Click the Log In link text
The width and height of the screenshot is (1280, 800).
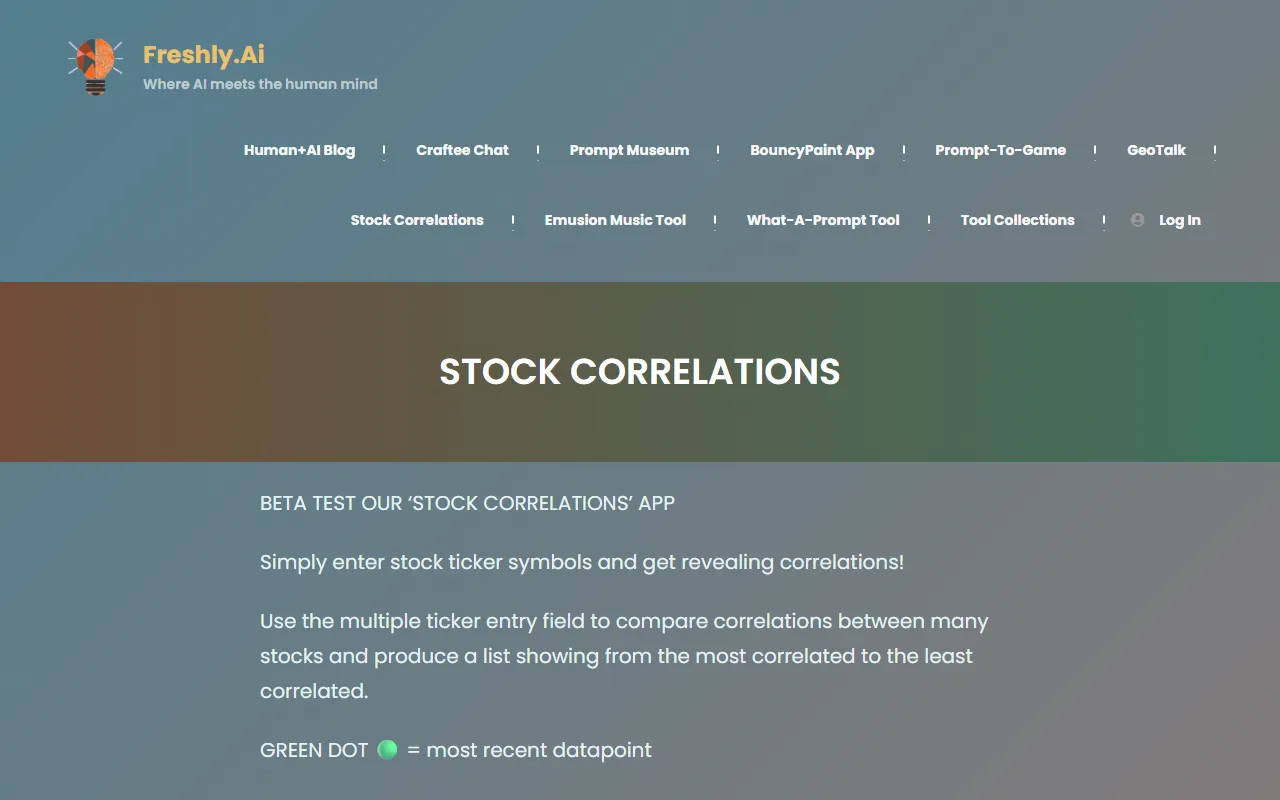point(1179,220)
